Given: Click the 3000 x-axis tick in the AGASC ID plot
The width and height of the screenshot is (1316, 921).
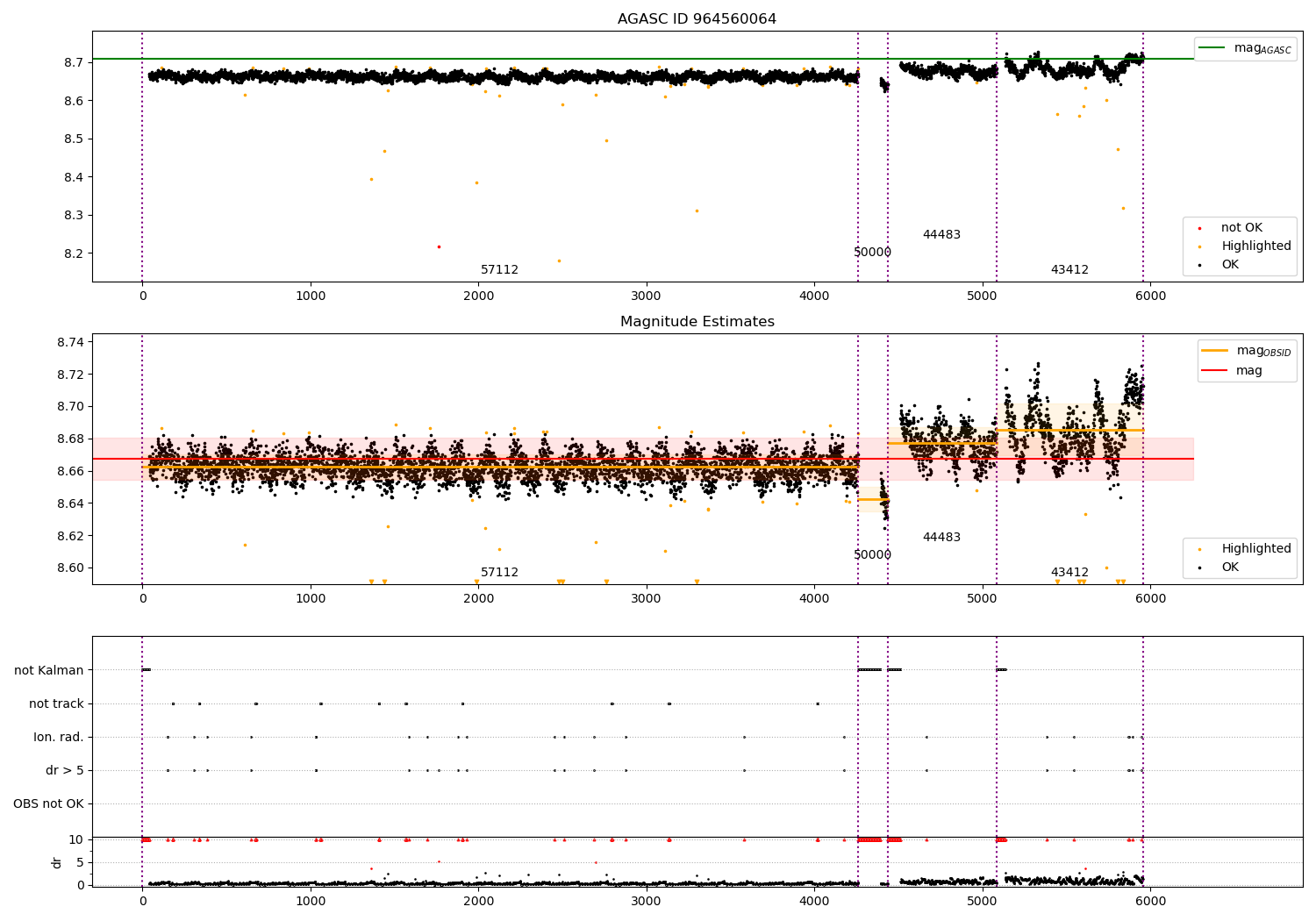Looking at the screenshot, I should point(647,296).
